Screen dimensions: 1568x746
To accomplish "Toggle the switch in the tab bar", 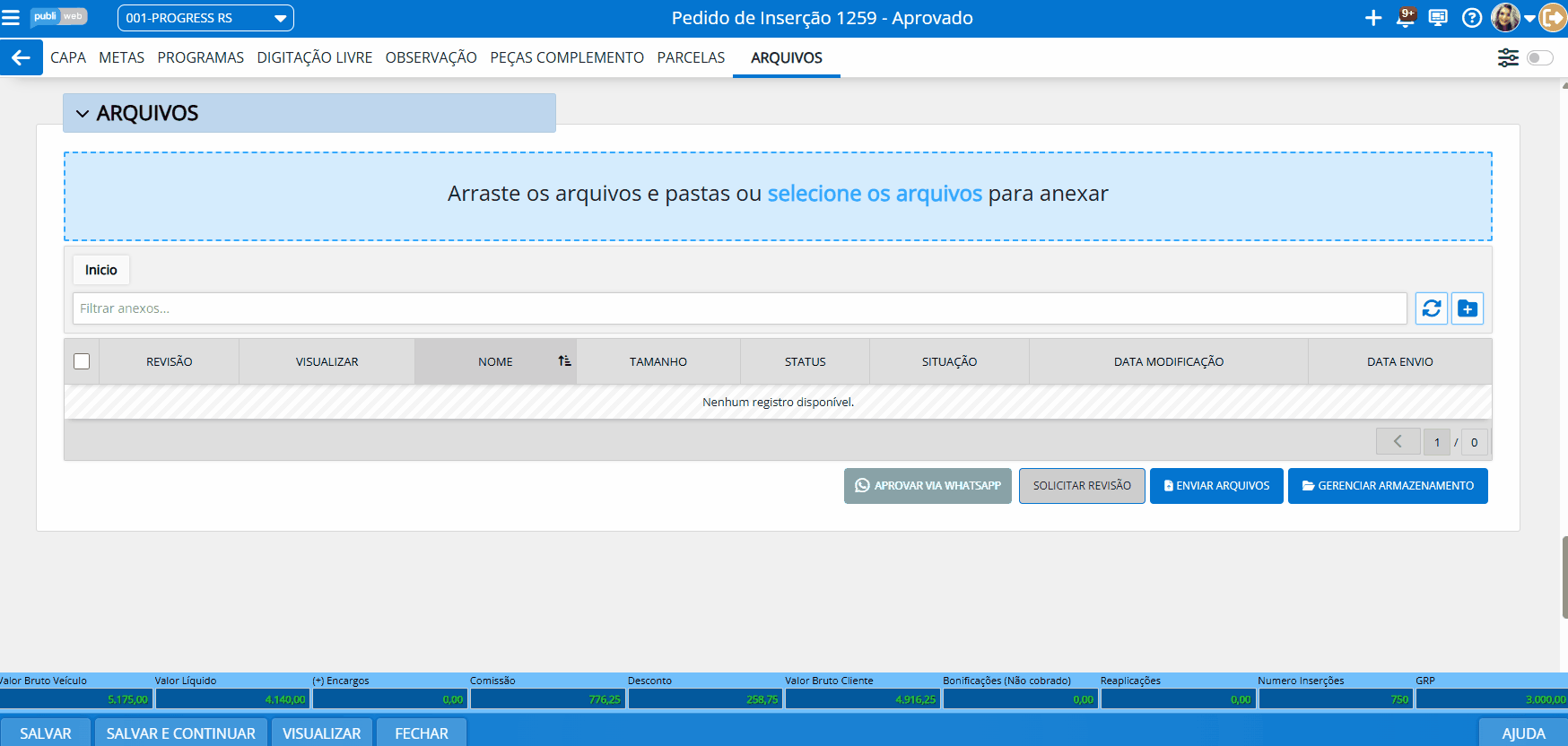I will 1539,57.
